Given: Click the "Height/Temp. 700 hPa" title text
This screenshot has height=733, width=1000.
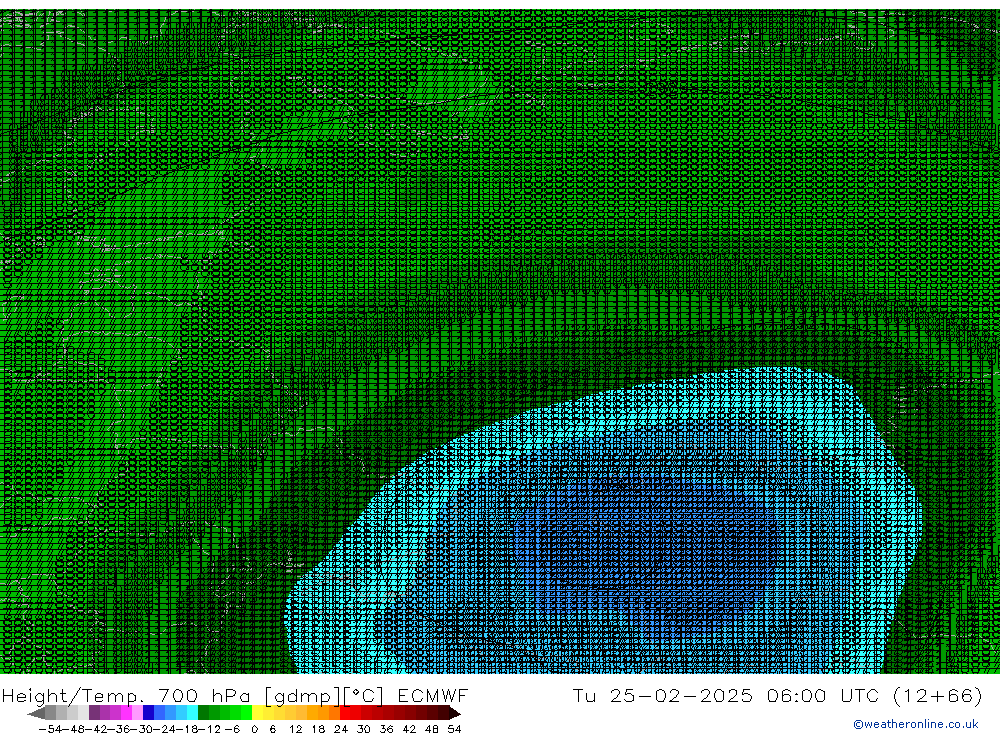Looking at the screenshot, I should [x=126, y=695].
